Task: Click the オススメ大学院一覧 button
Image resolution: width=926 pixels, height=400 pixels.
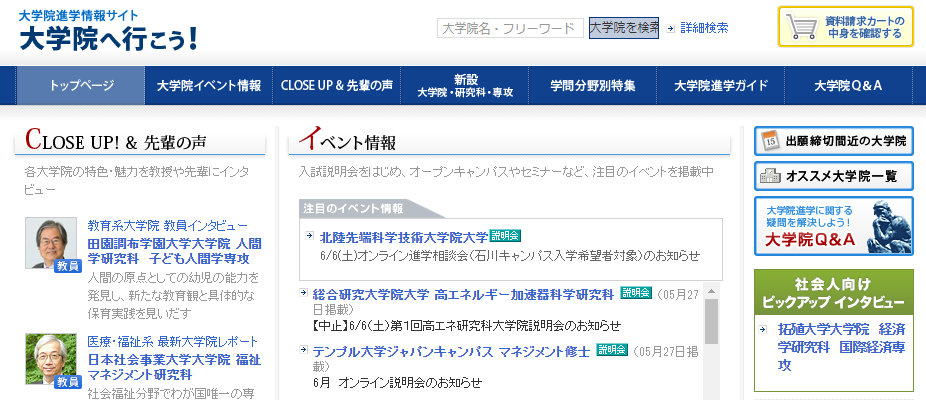Action: [x=833, y=176]
